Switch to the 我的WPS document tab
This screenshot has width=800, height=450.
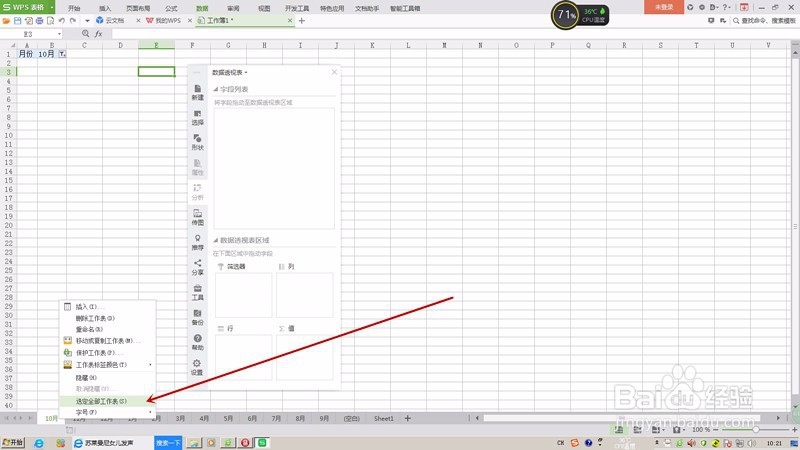(x=167, y=21)
